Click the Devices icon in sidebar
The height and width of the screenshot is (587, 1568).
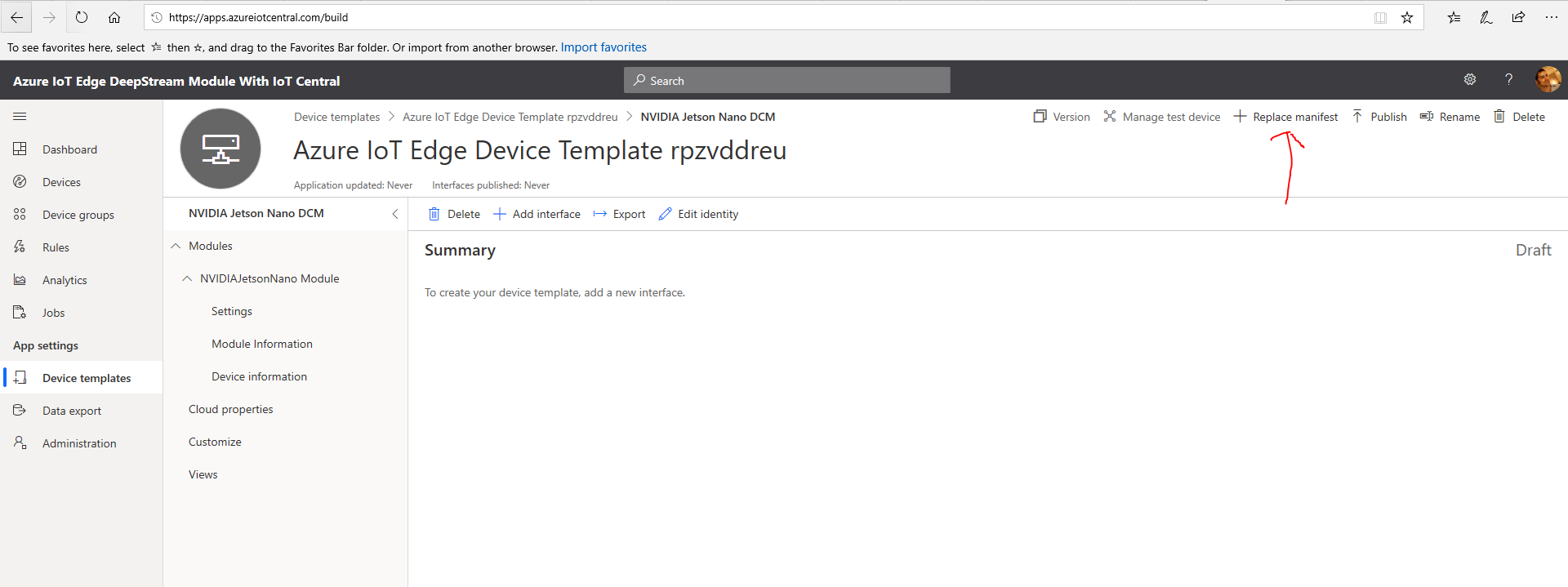pyautogui.click(x=20, y=181)
